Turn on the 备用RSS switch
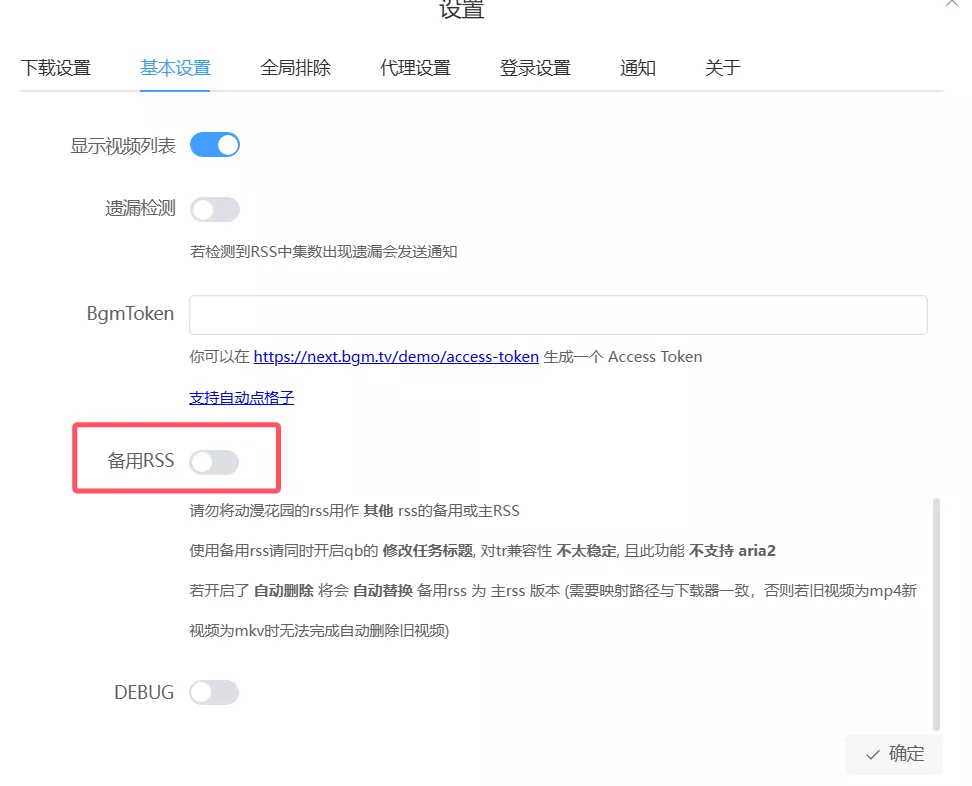This screenshot has height=786, width=972. [x=215, y=461]
